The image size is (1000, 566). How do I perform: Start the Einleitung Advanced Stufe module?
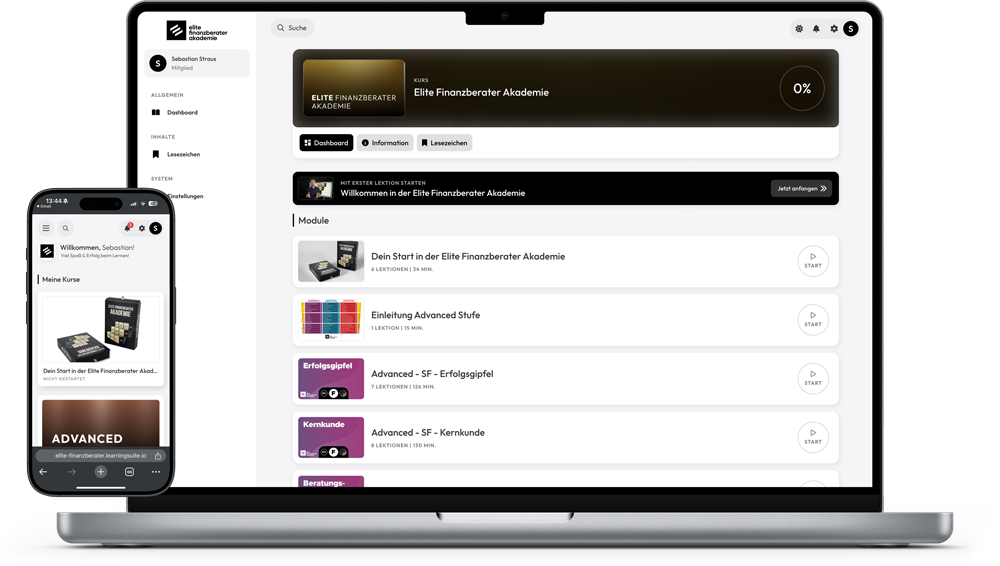tap(813, 320)
